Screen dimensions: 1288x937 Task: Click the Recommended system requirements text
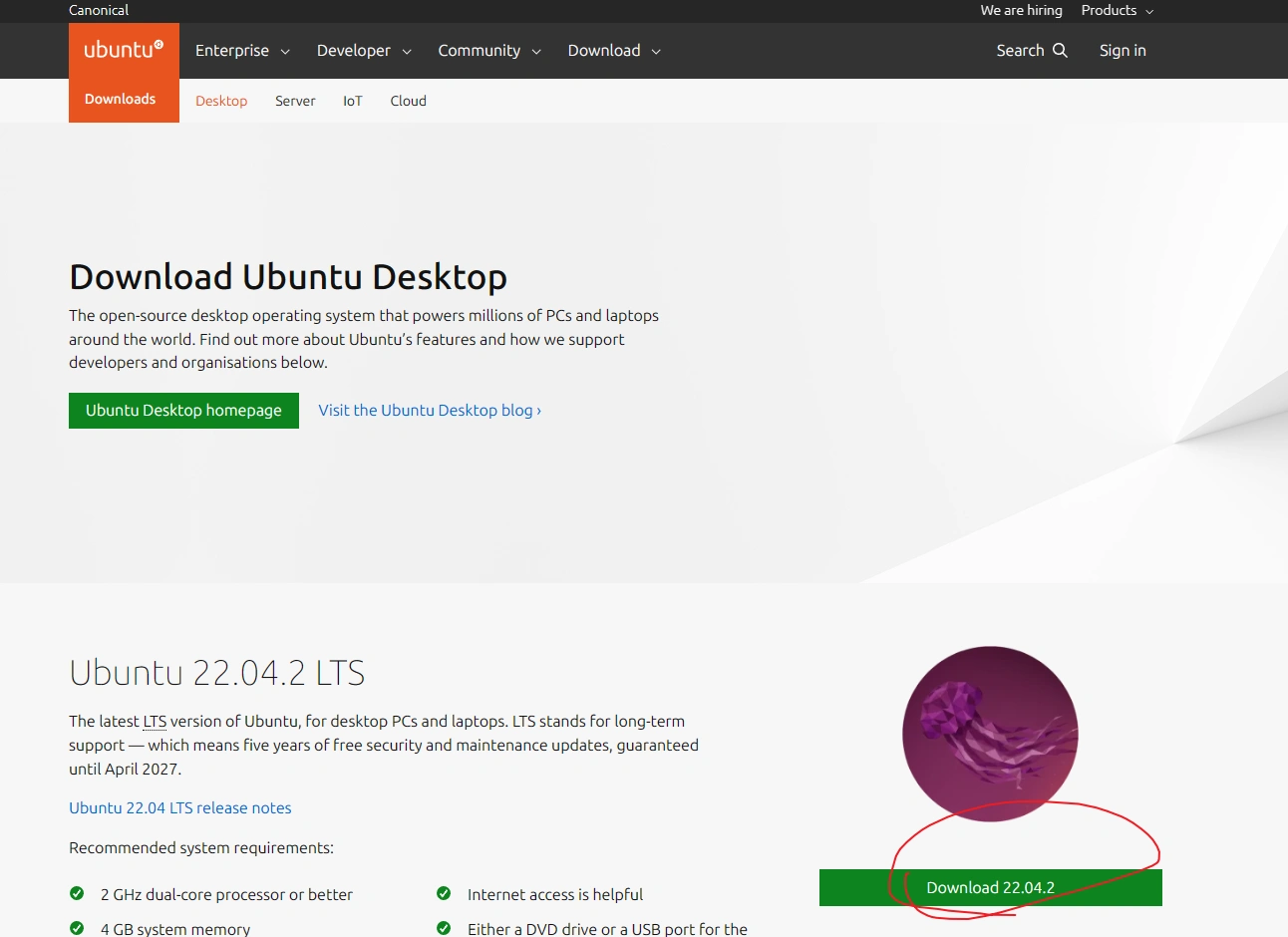[201, 848]
